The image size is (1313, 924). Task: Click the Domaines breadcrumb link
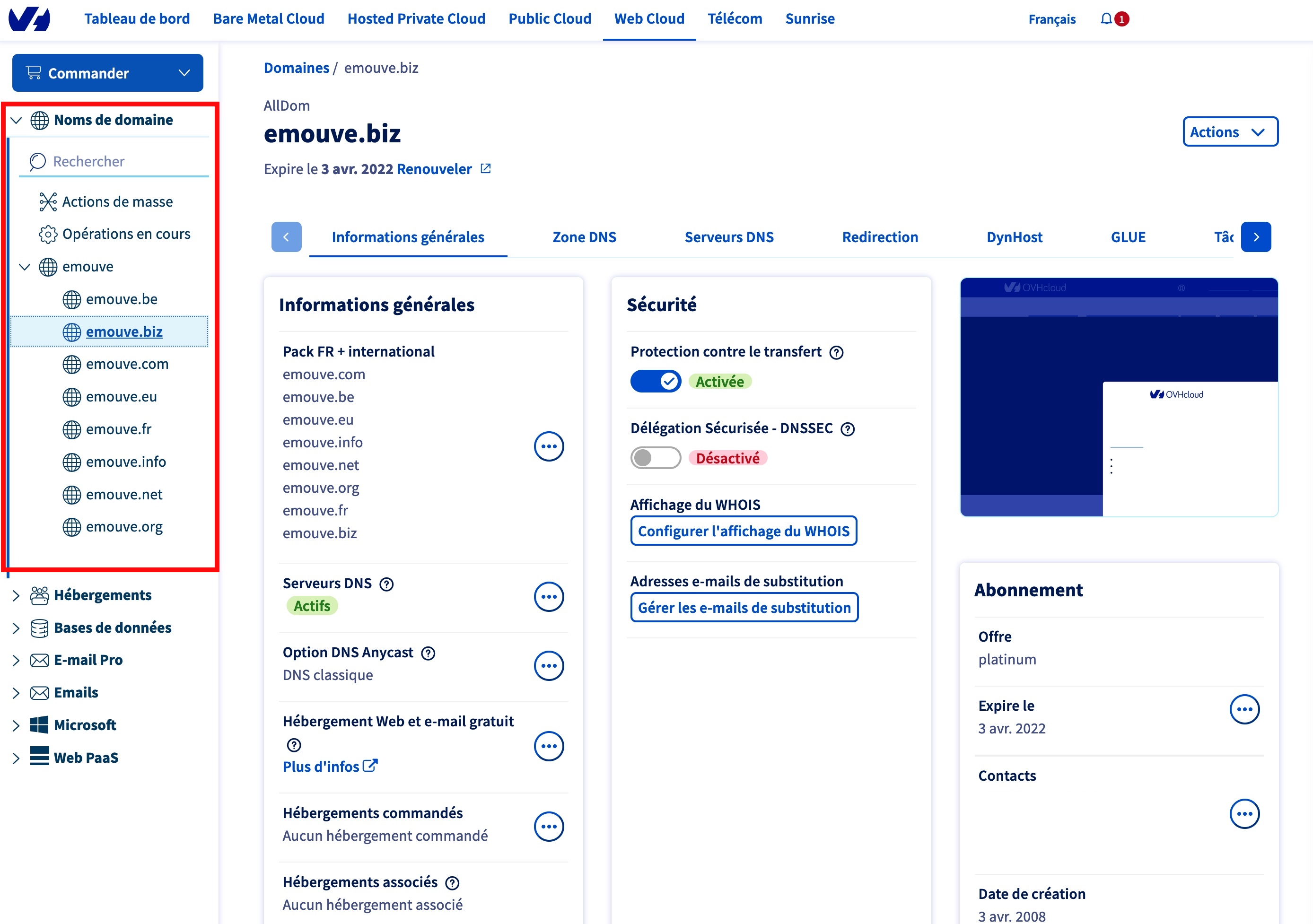coord(296,68)
